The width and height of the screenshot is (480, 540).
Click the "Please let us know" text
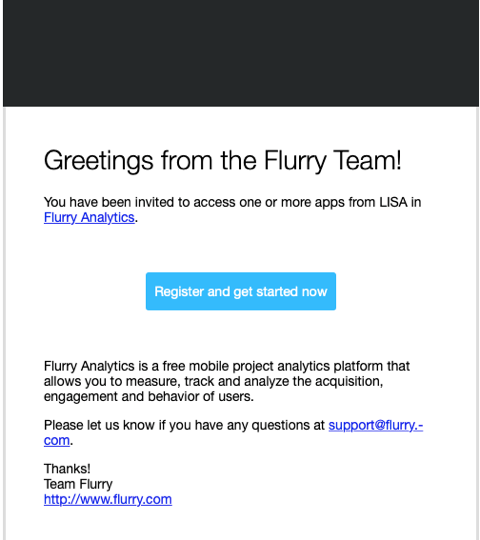99,425
